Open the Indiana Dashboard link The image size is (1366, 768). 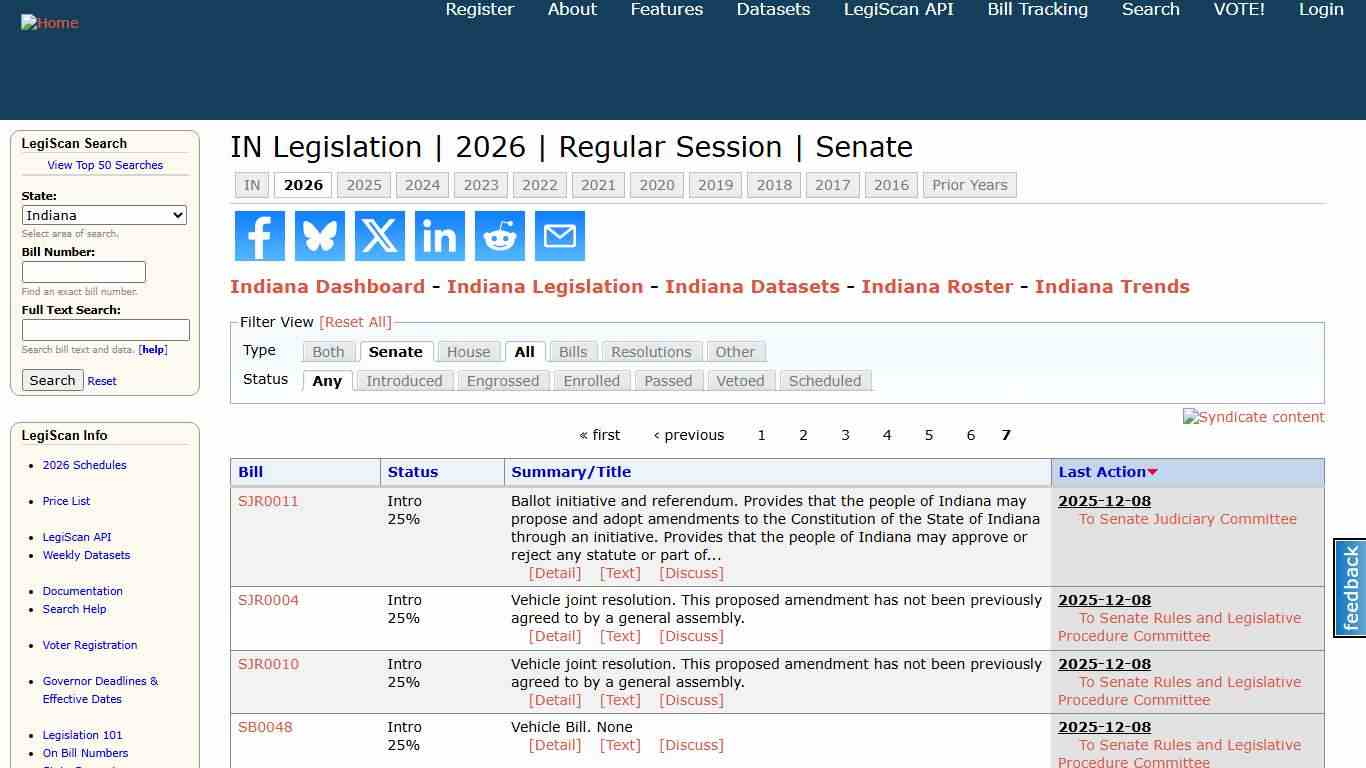click(x=327, y=286)
